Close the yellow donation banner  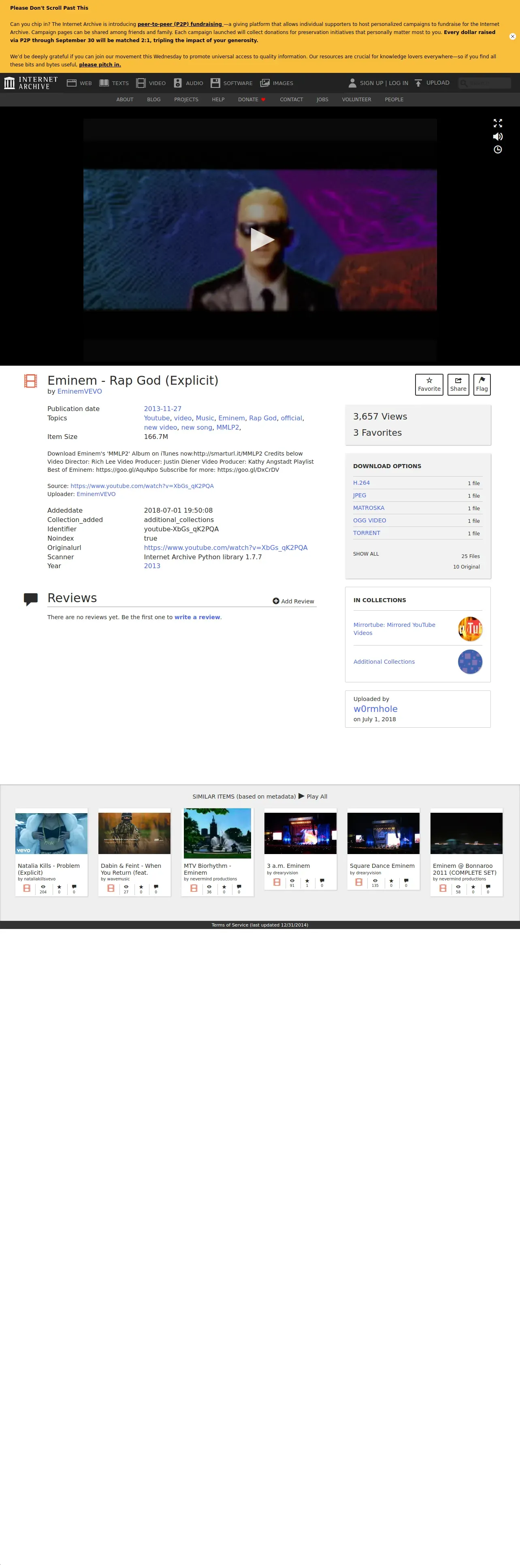click(512, 36)
